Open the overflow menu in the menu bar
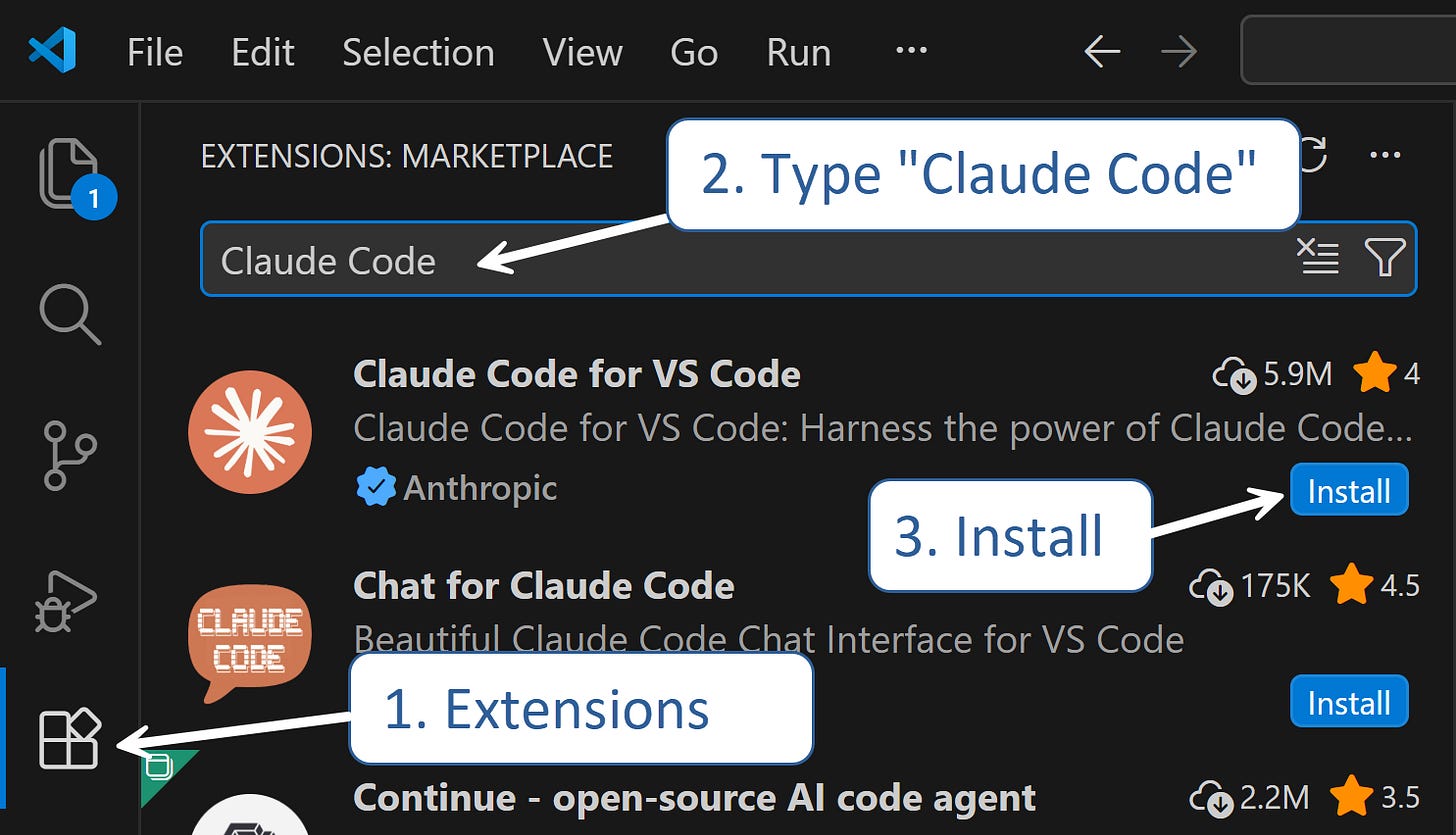This screenshot has width=1456, height=835. pos(910,52)
